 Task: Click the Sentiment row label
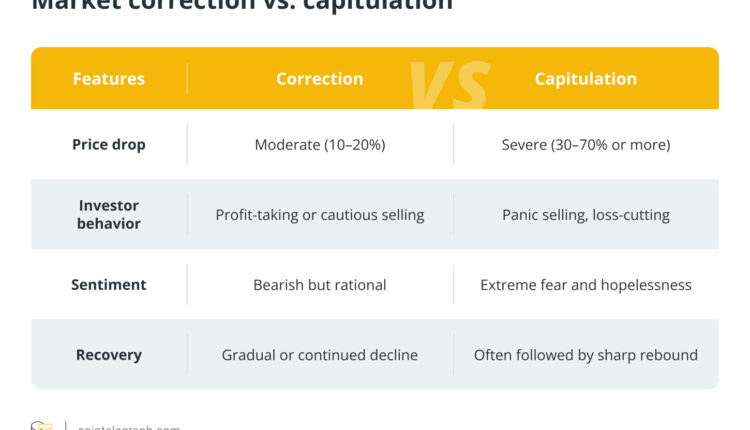(x=109, y=285)
